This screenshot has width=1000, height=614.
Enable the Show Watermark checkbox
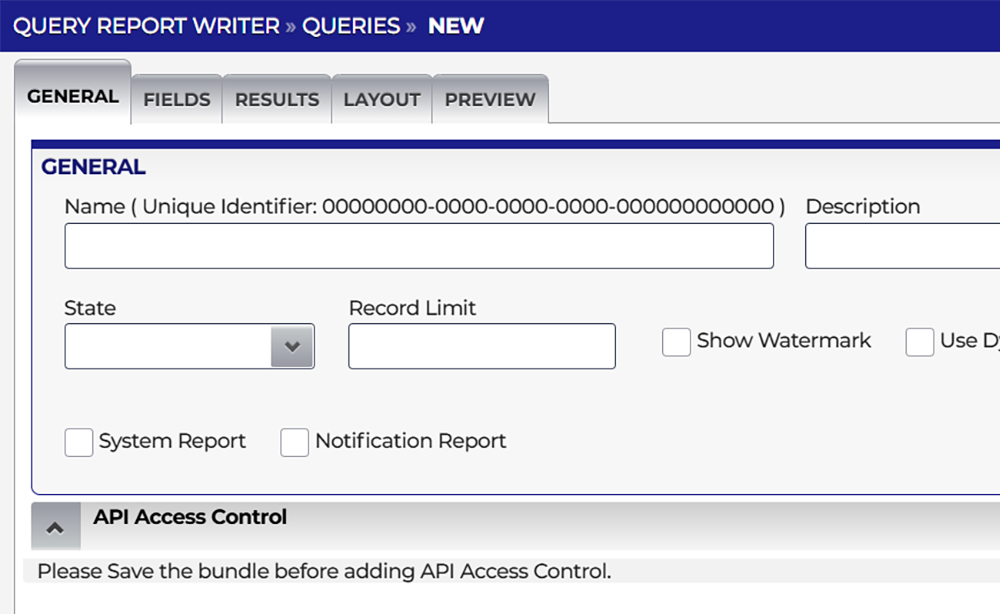coord(676,342)
